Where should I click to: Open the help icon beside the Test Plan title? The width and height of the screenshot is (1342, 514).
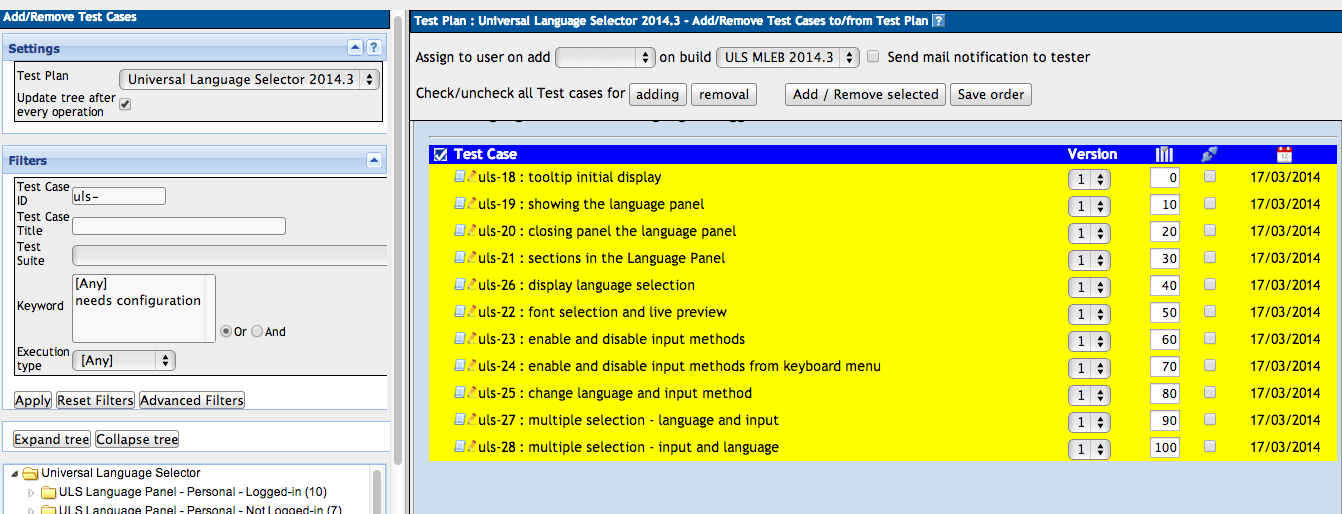tap(938, 21)
